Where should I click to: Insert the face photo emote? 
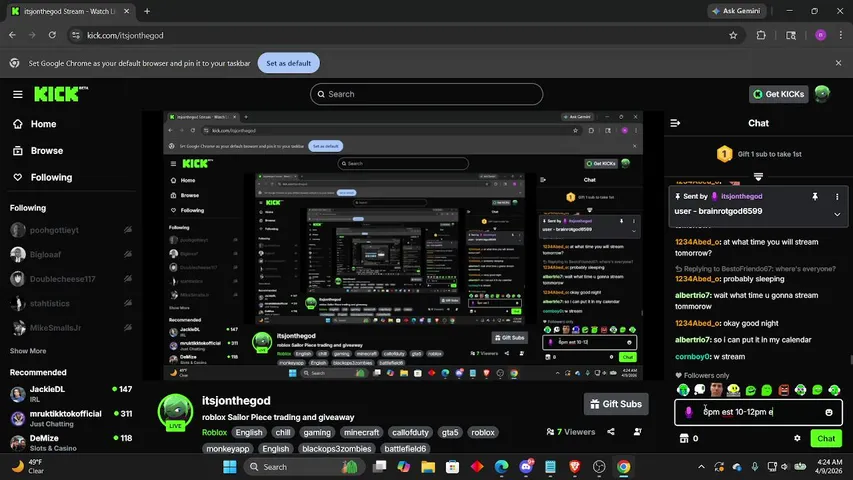pyautogui.click(x=716, y=390)
